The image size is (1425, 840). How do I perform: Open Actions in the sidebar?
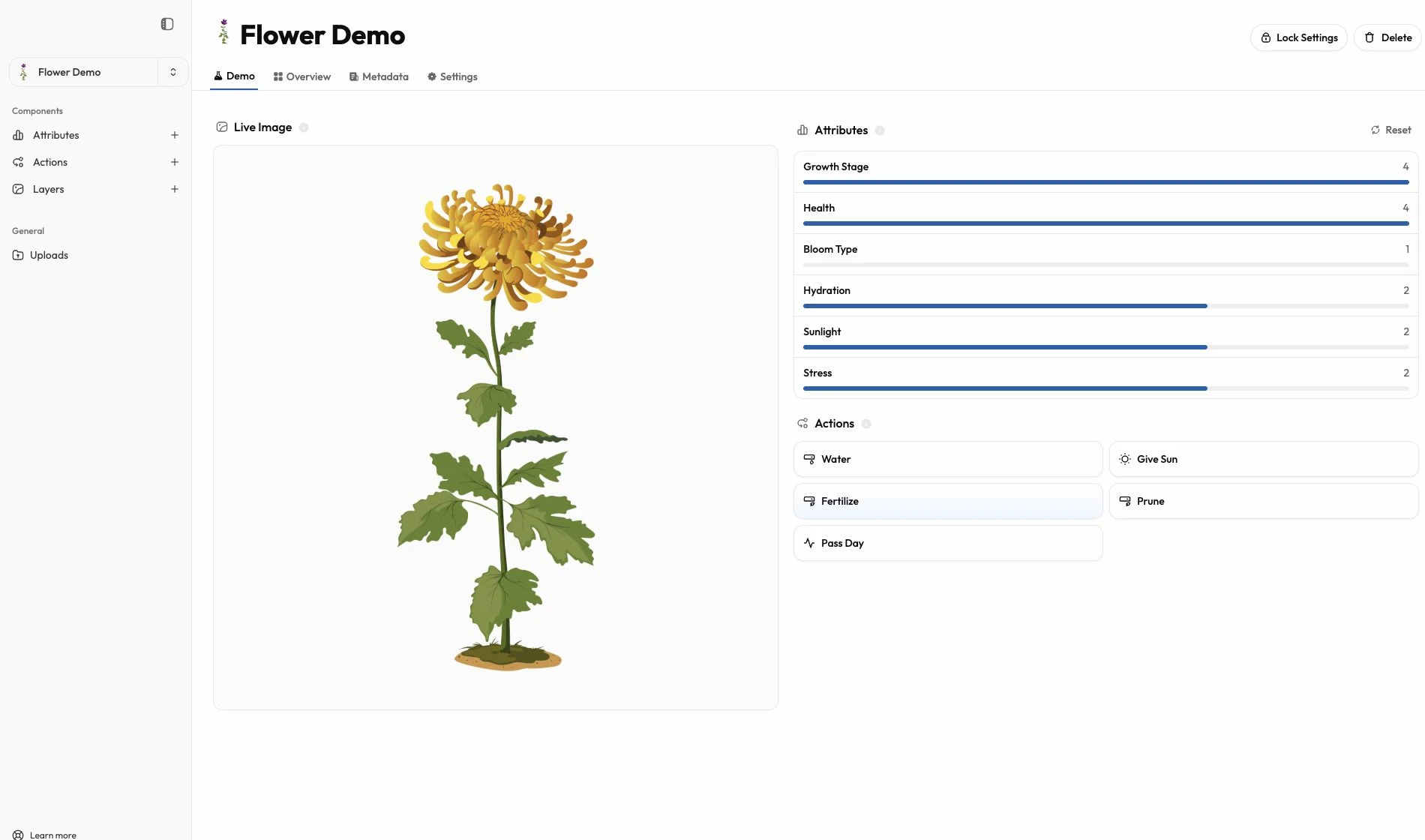(50, 162)
